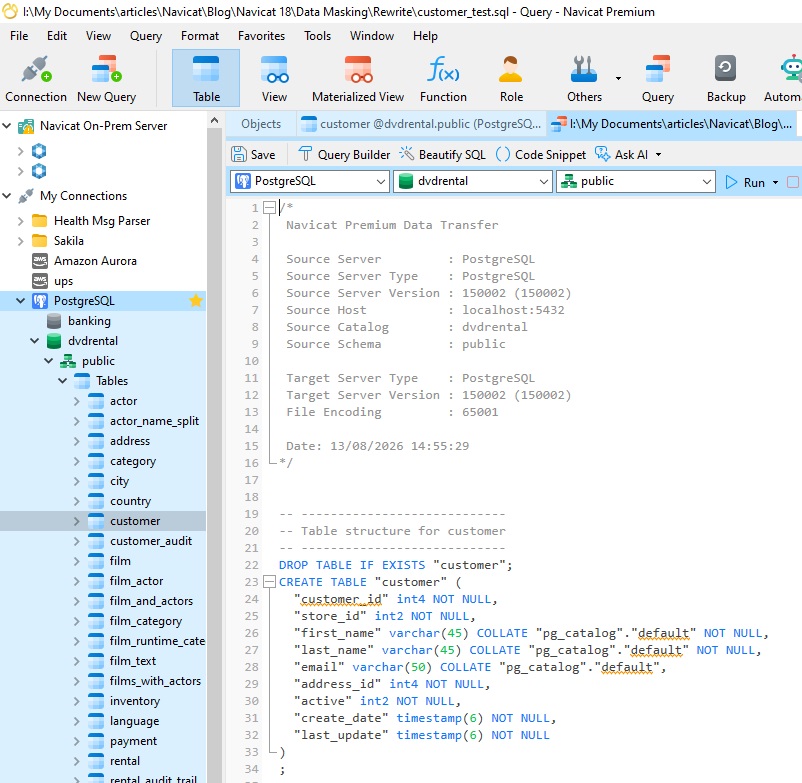Switch to customer @dvdrental.public tab
Viewport: 802px width, 783px height.
tap(420, 124)
